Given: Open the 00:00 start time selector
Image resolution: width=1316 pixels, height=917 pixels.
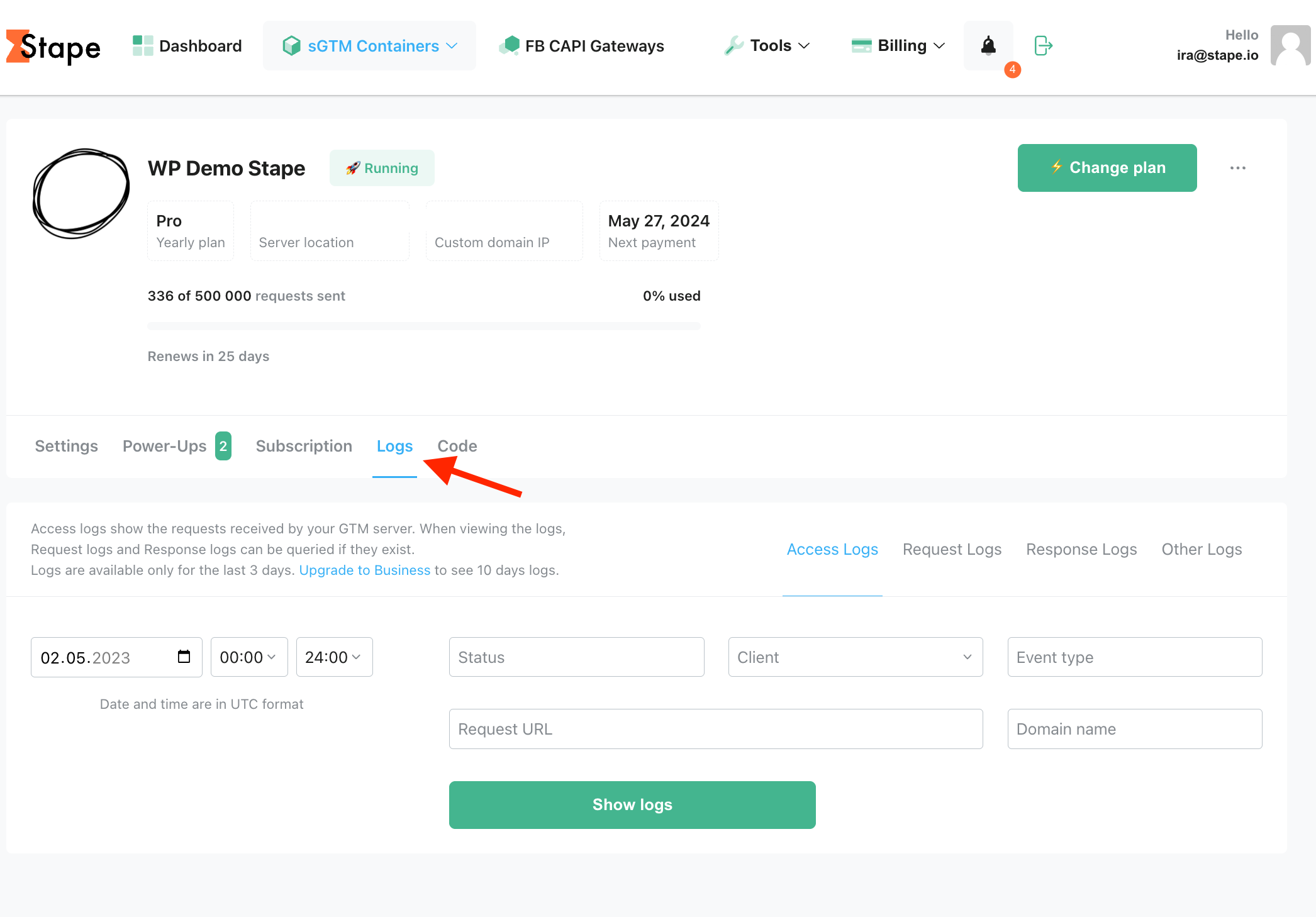Looking at the screenshot, I should tap(249, 657).
